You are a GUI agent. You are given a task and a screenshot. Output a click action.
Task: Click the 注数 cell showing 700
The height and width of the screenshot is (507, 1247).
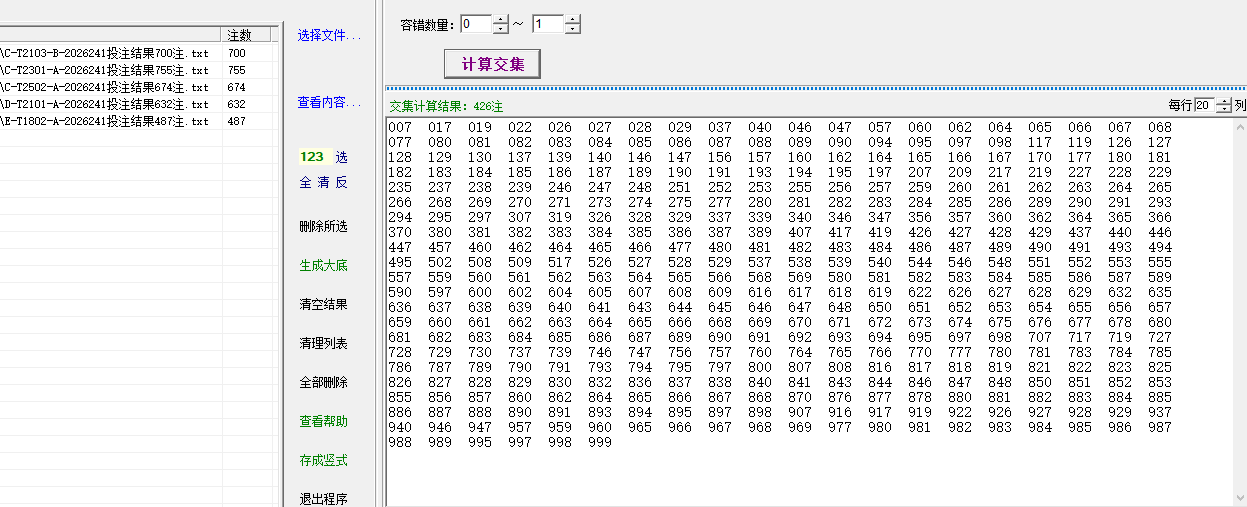pyautogui.click(x=236, y=53)
